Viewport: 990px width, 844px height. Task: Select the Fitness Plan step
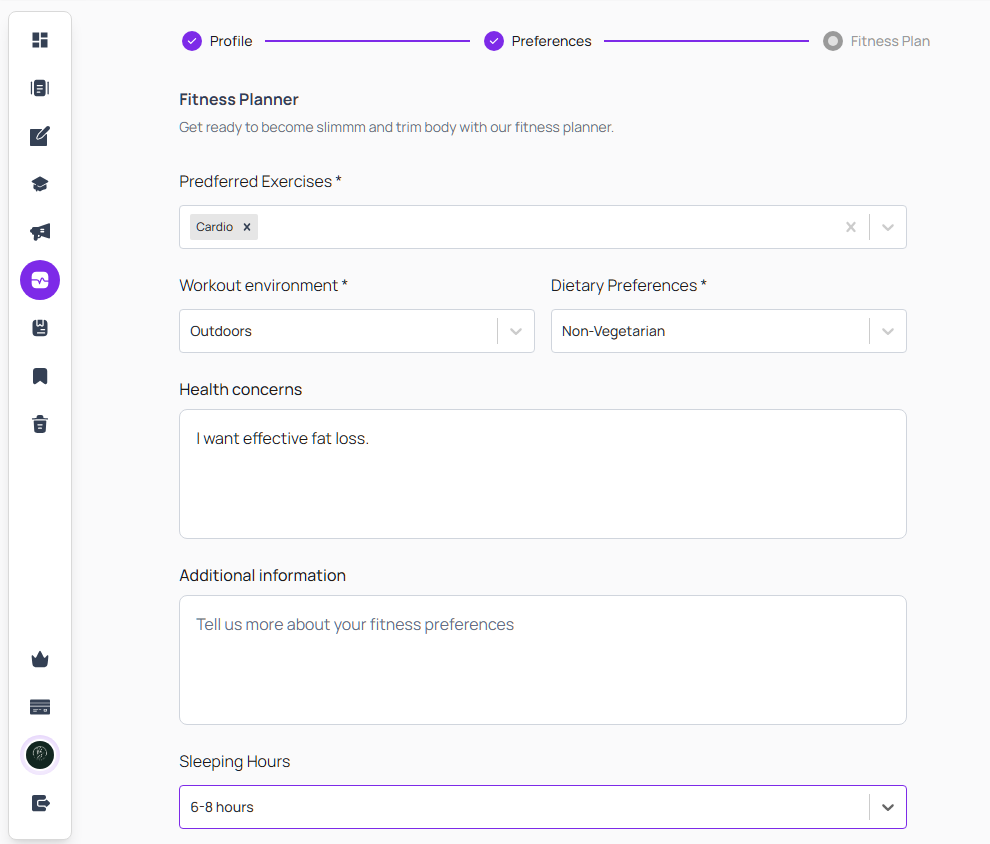876,41
